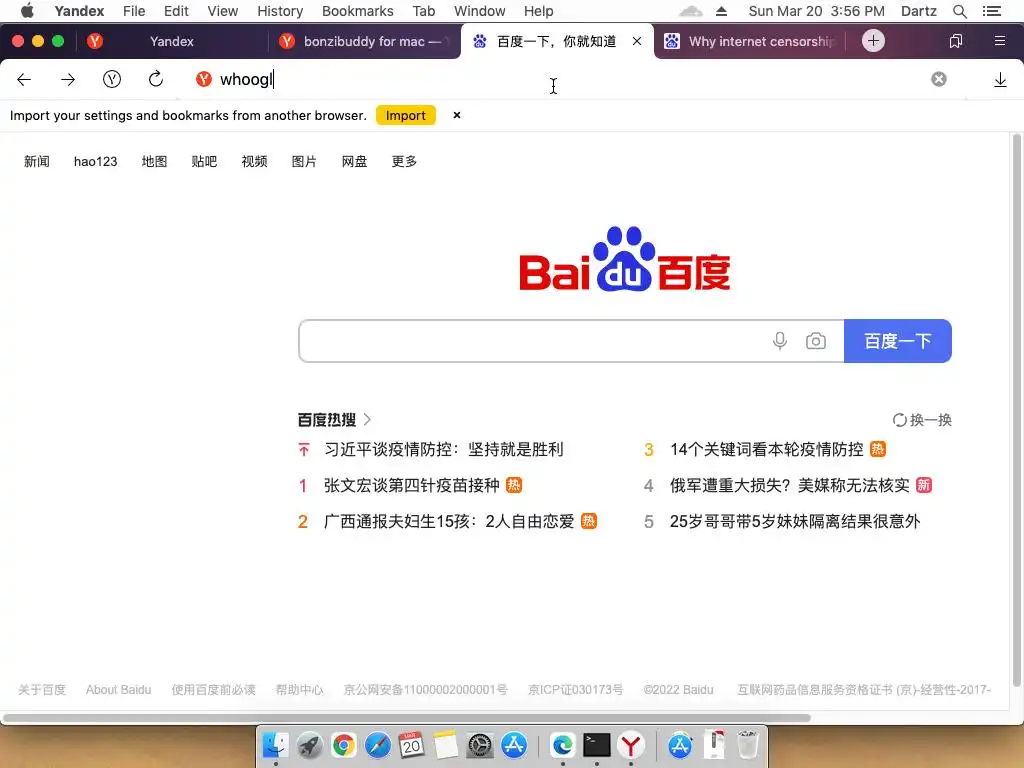
Task: Click Baidu image search camera icon
Action: click(x=816, y=341)
